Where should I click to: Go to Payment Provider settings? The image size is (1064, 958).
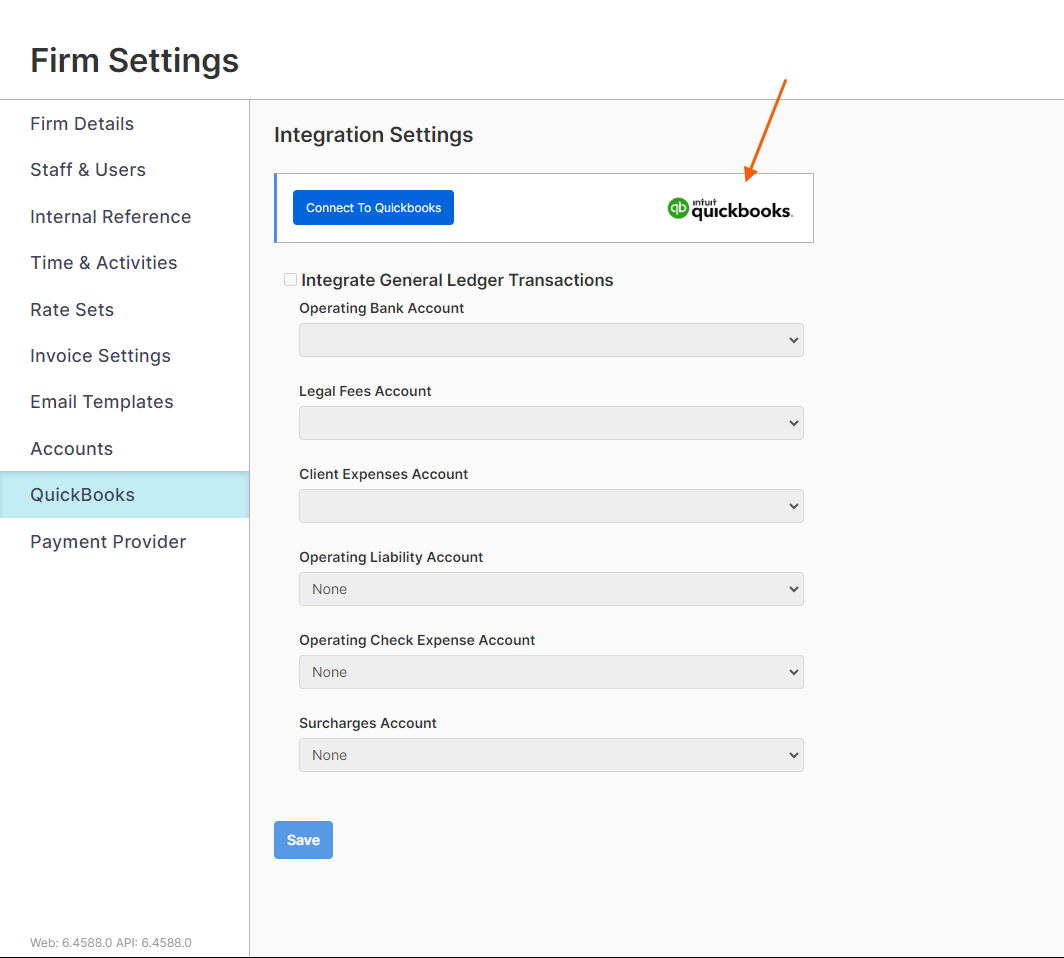pyautogui.click(x=108, y=541)
